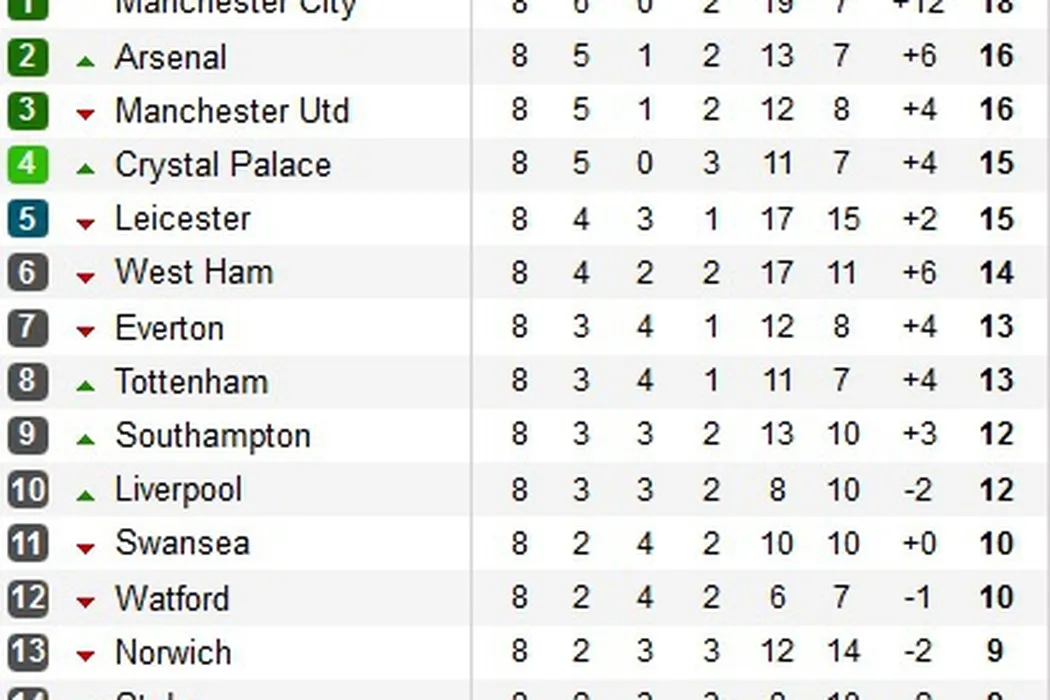Screen dimensions: 1050x700
Task: Click West Ham's grey position 6 badge
Action: [x=27, y=272]
